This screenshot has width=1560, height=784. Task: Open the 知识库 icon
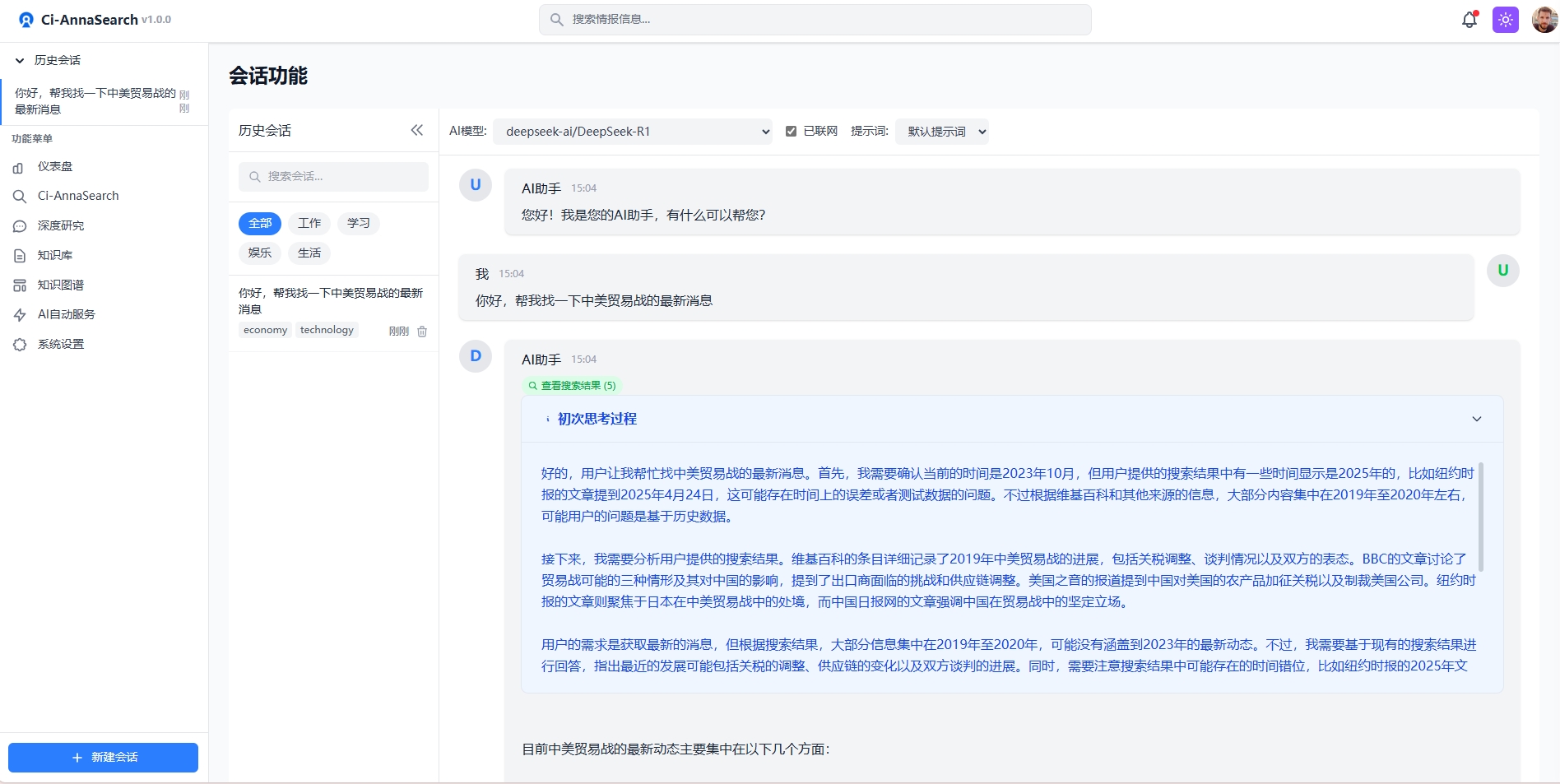pos(20,255)
